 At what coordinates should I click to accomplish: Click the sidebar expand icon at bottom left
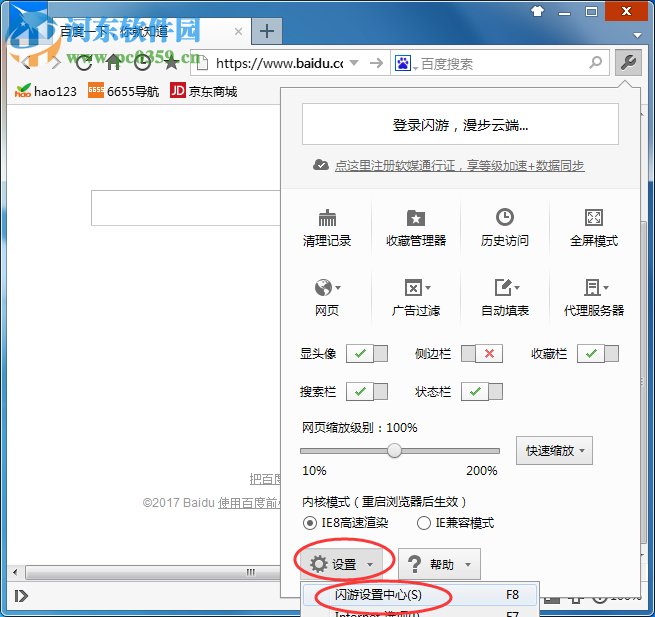coord(21,596)
